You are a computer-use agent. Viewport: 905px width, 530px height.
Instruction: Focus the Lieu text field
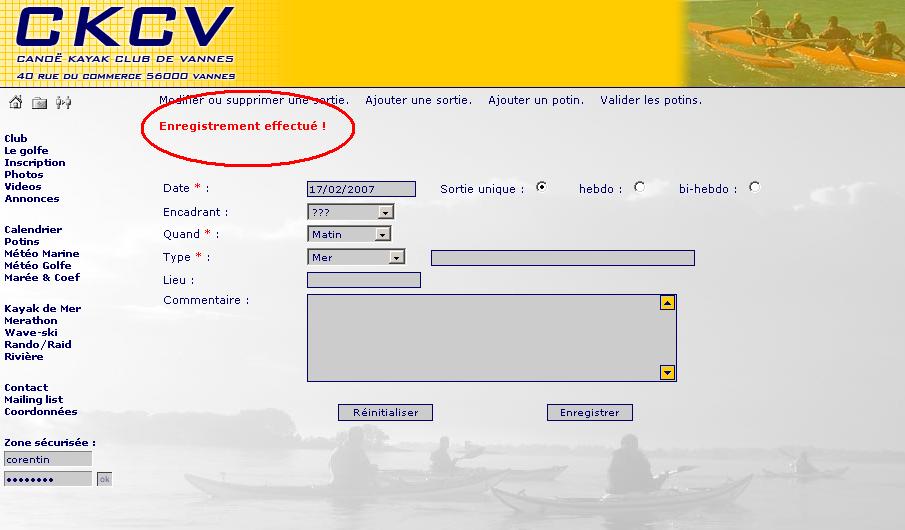point(364,280)
